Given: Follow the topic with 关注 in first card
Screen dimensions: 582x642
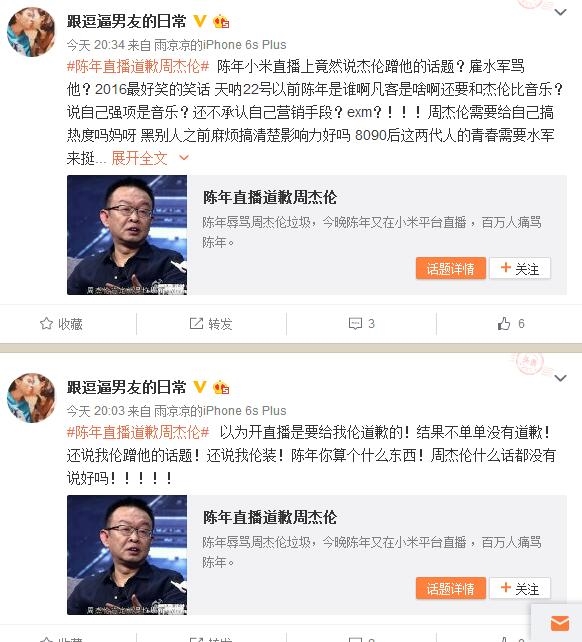Looking at the screenshot, I should tap(520, 269).
